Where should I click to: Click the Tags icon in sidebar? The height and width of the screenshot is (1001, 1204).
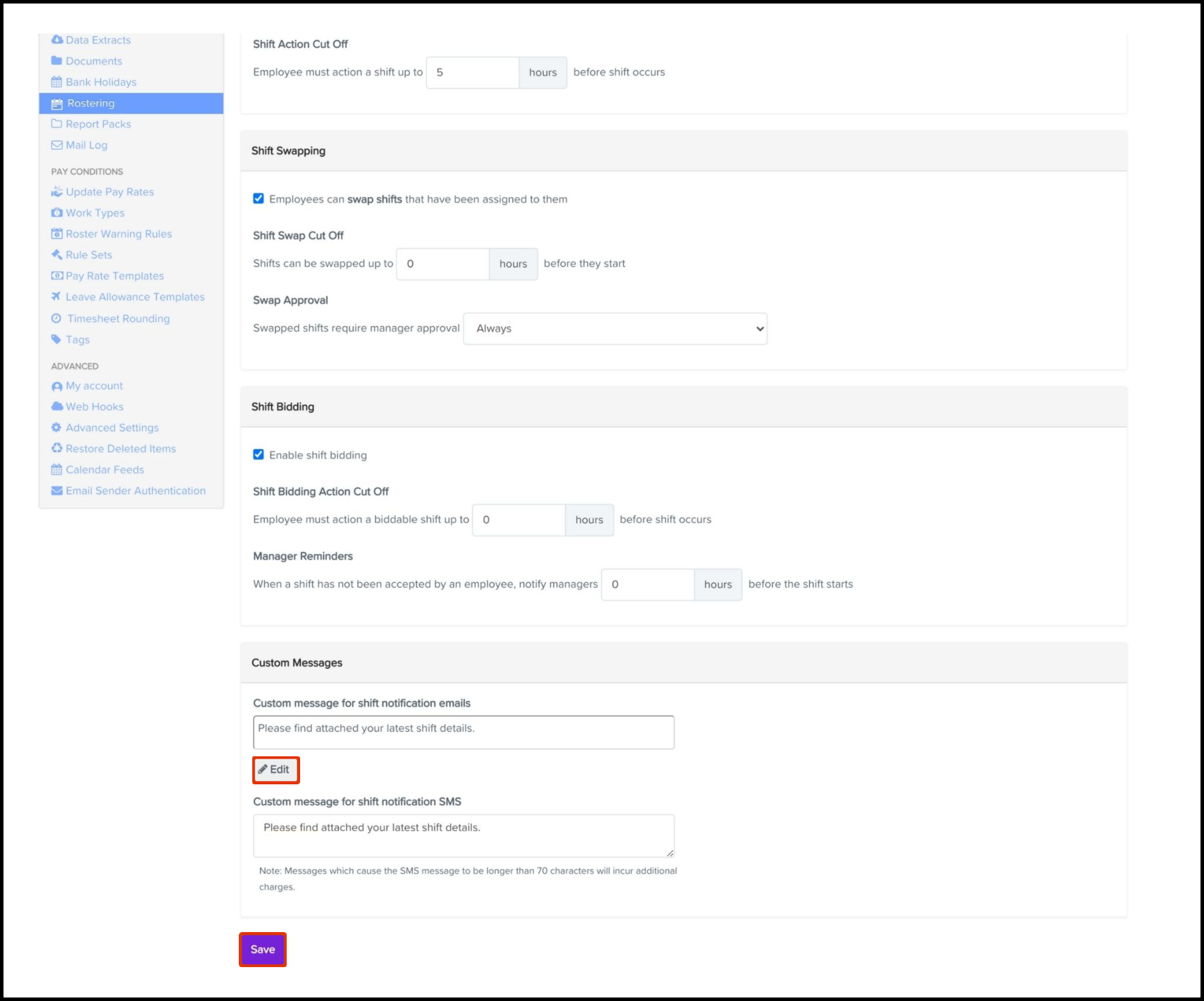pos(56,339)
